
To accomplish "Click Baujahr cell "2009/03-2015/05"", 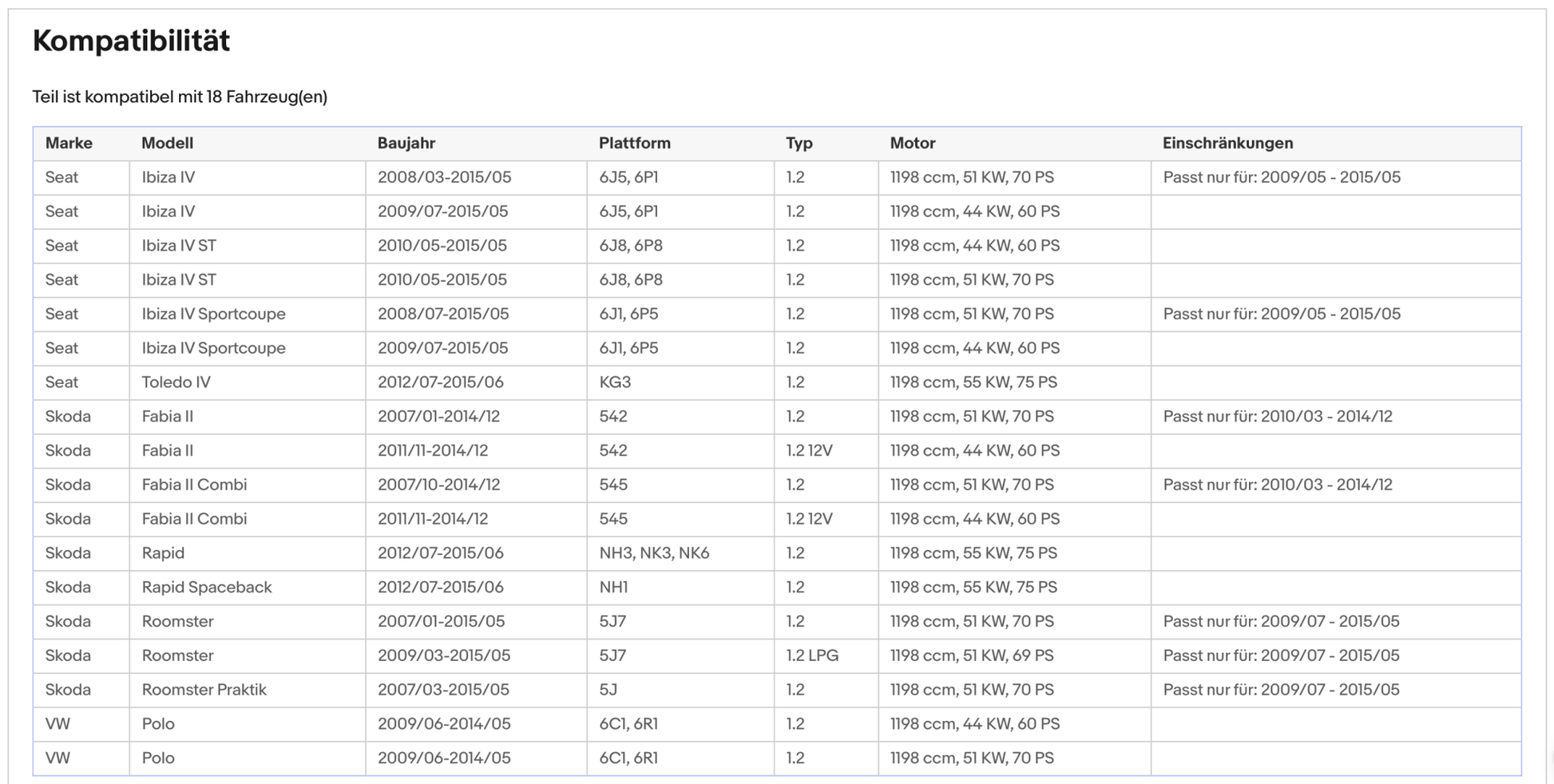I will [x=443, y=656].
